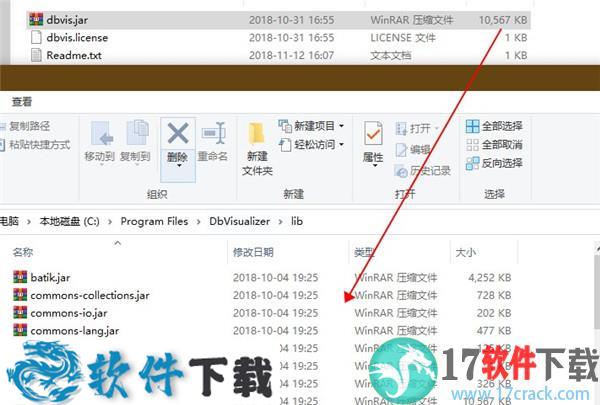Click Invert Selection (反向选择) icon
The image size is (600, 405).
point(473,163)
